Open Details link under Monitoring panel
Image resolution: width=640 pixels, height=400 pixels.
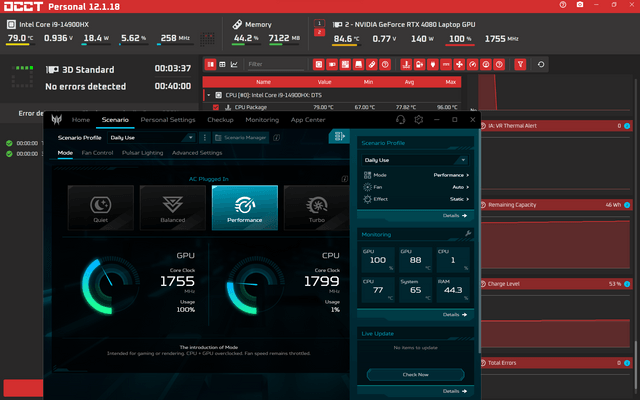[454, 315]
